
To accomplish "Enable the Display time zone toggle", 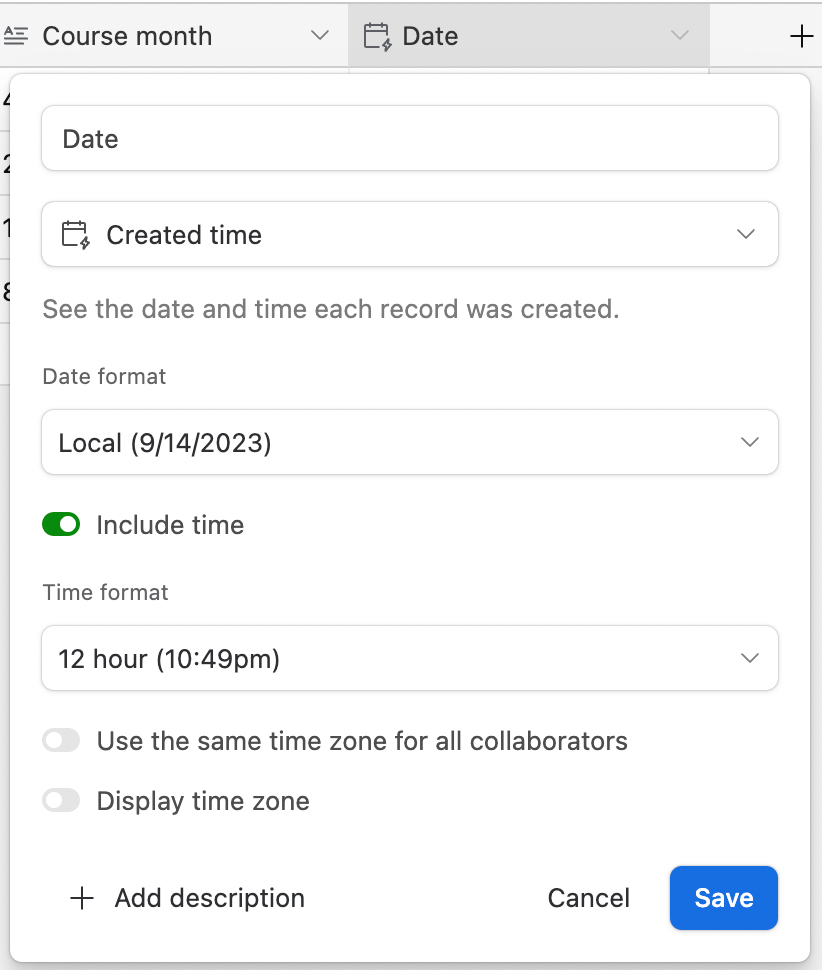I will tap(61, 800).
